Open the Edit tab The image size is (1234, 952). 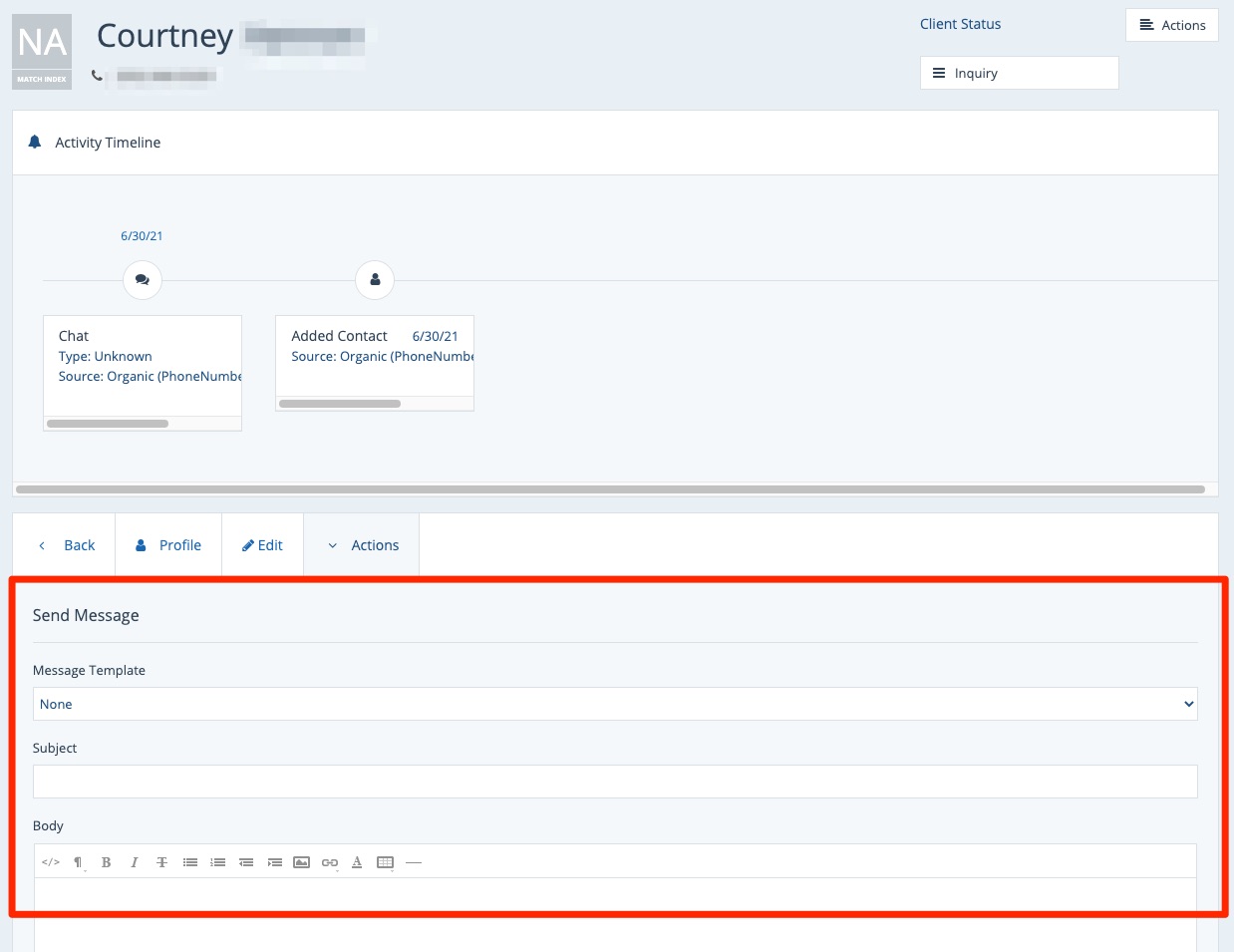pyautogui.click(x=262, y=545)
